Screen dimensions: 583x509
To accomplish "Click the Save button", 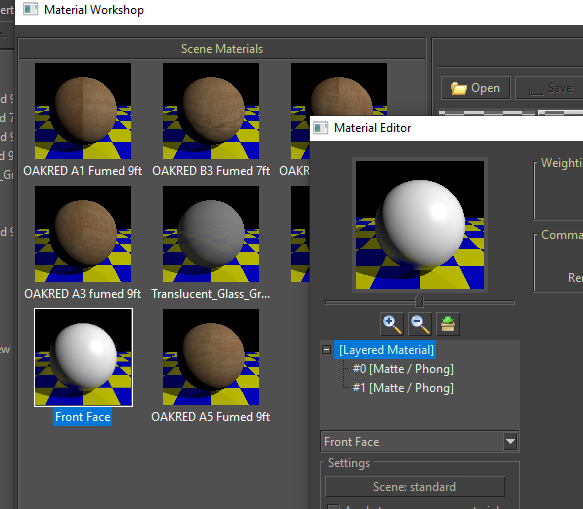I will tap(550, 88).
